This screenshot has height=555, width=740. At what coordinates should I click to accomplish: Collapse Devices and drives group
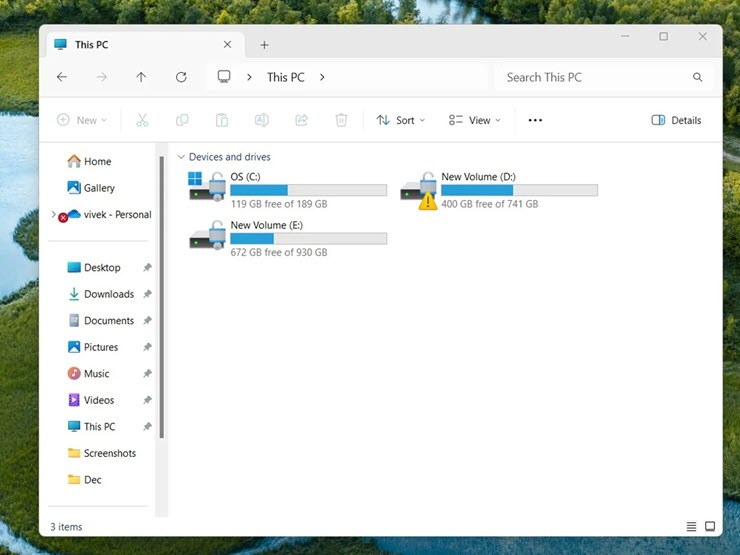tap(181, 157)
